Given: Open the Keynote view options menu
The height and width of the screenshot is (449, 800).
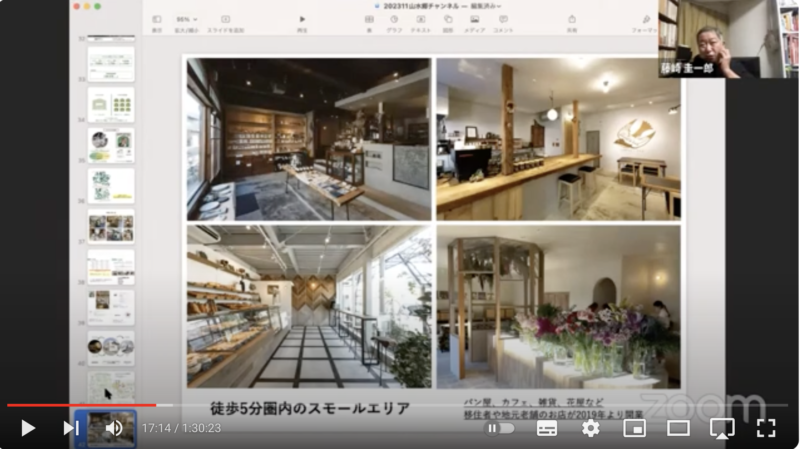Looking at the screenshot, I should [x=157, y=20].
